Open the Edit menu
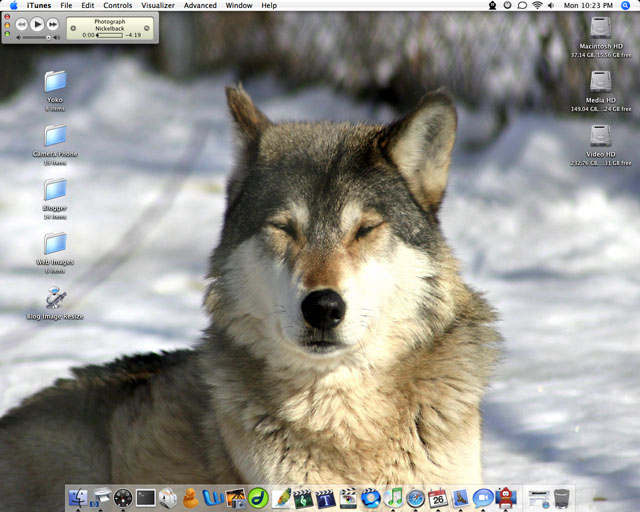Screen dimensions: 640x512 click(88, 5)
